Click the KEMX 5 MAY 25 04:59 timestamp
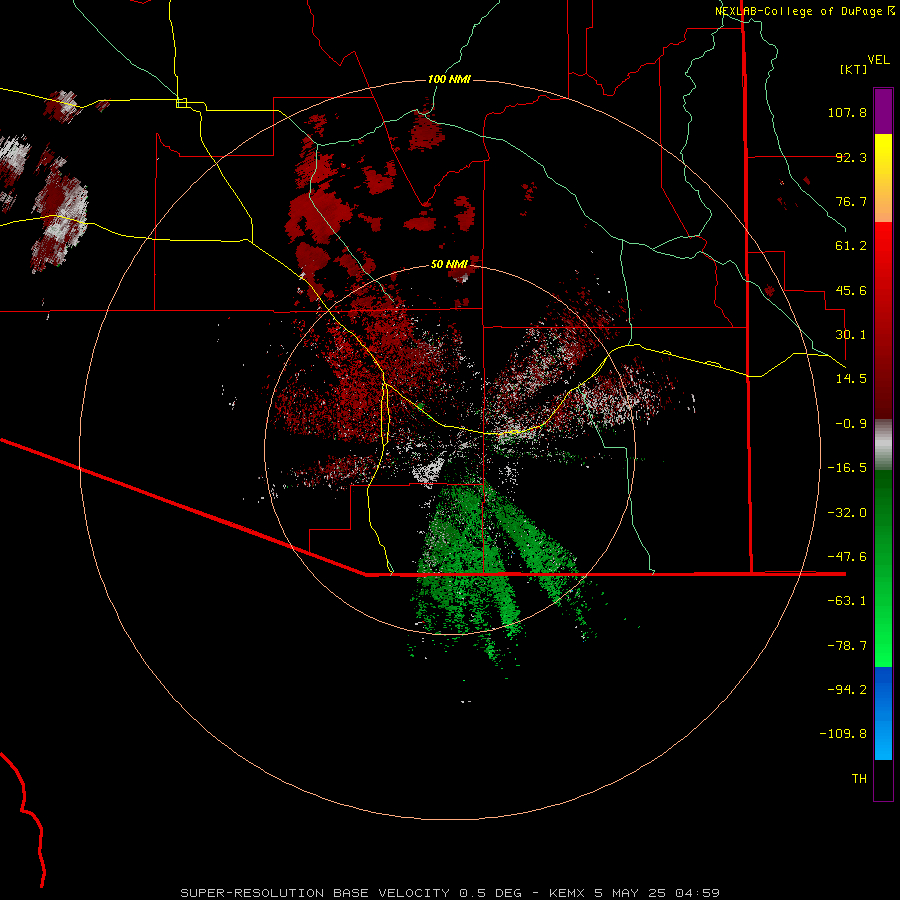This screenshot has width=900, height=900. coord(634,893)
